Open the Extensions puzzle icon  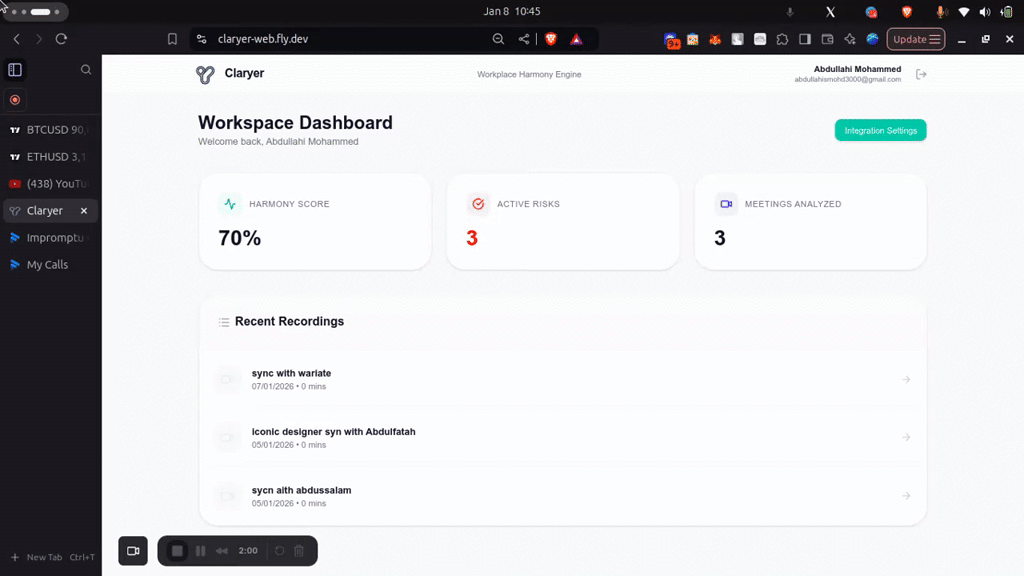click(x=782, y=39)
